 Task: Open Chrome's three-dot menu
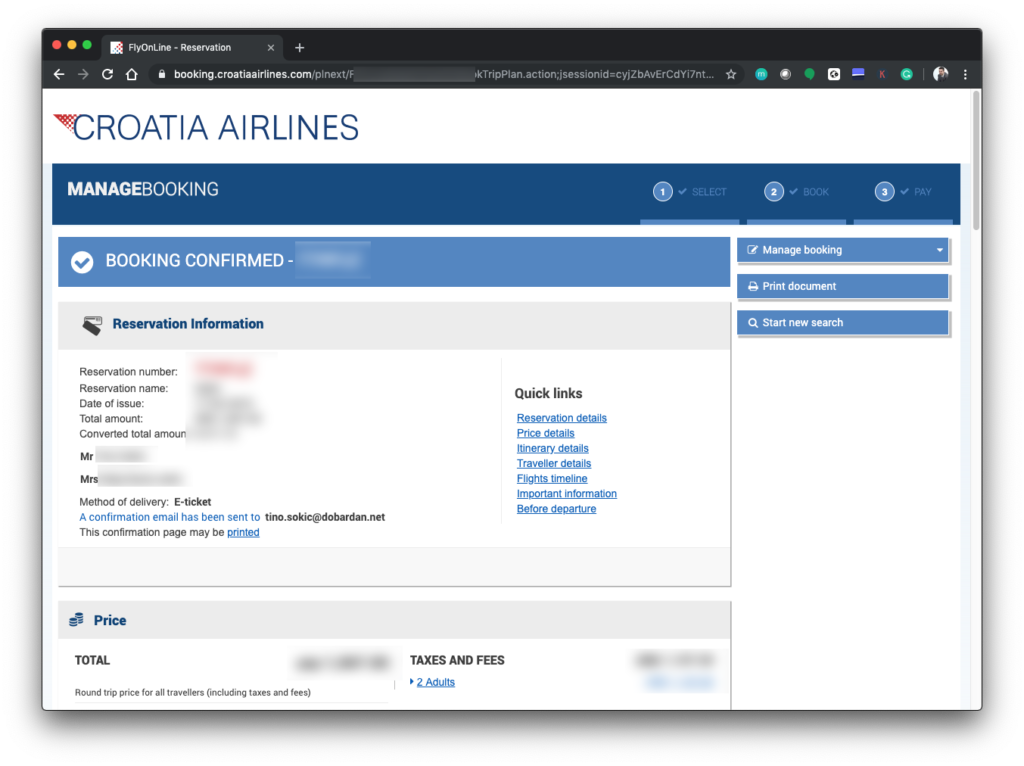pyautogui.click(x=965, y=74)
